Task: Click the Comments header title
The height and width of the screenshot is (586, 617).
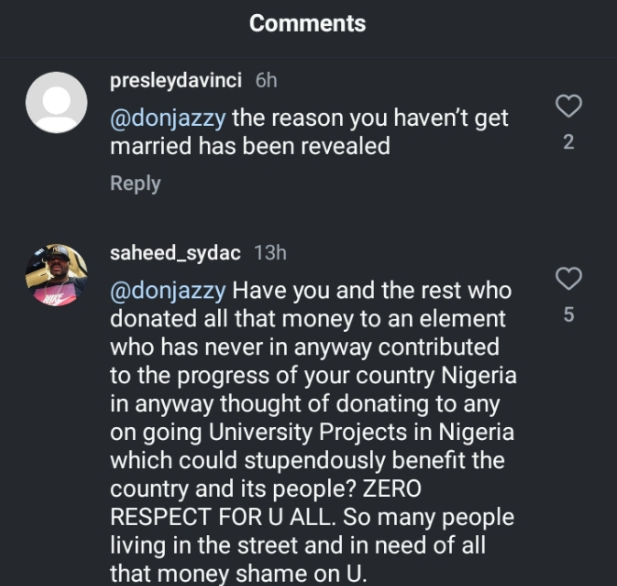Action: pyautogui.click(x=308, y=23)
